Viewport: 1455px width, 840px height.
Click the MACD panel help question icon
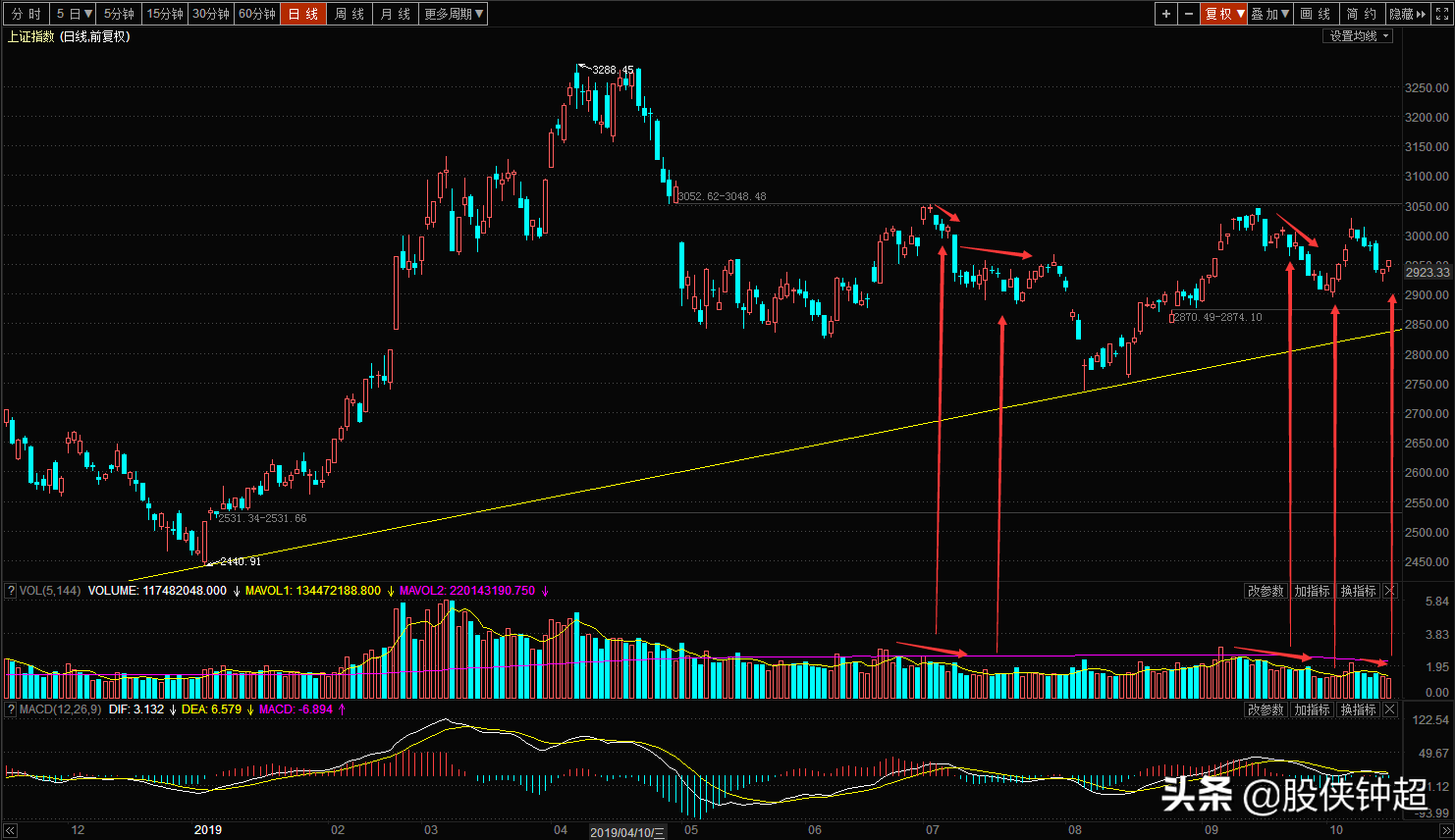[x=11, y=709]
